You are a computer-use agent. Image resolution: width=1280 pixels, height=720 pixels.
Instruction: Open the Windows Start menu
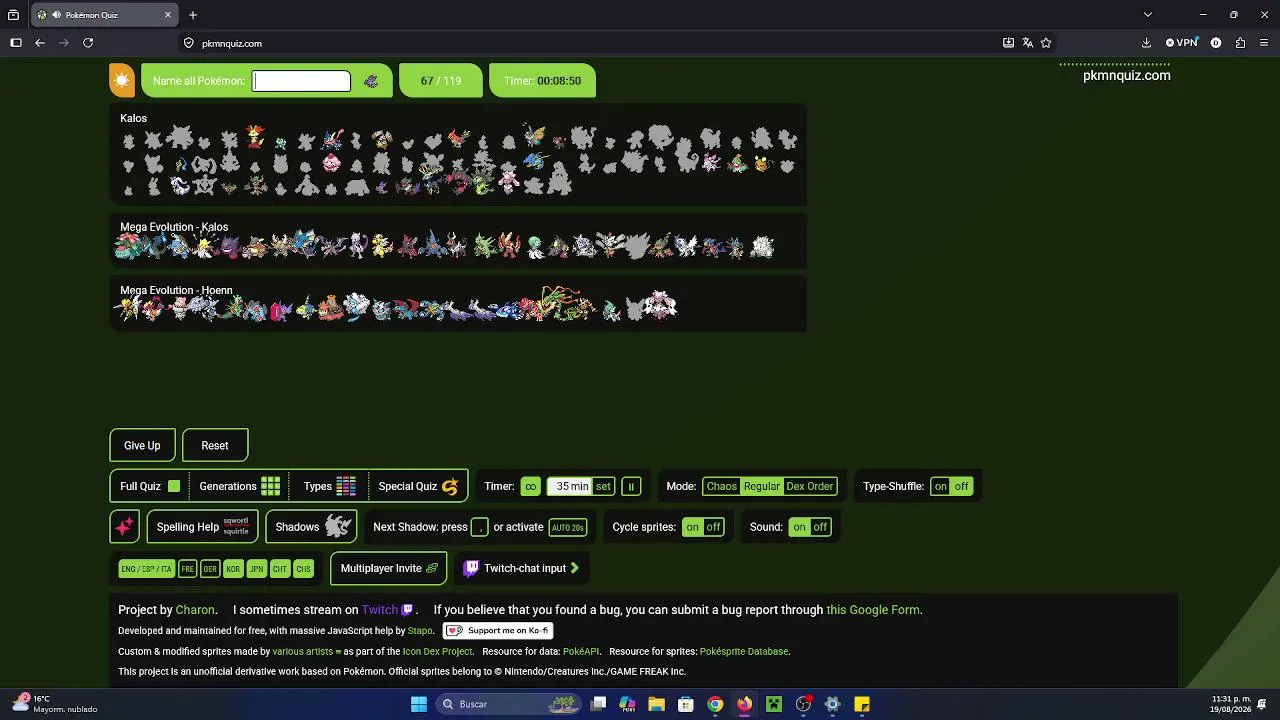click(x=419, y=704)
